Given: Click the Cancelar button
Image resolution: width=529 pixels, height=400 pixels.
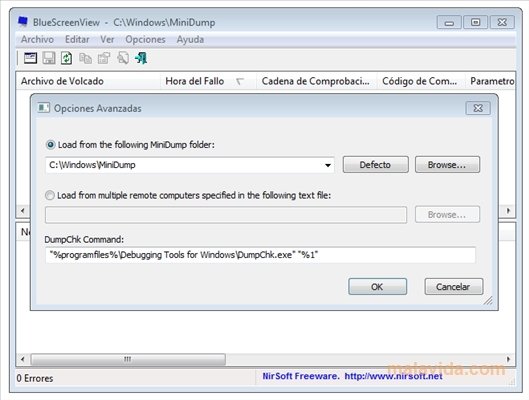Looking at the screenshot, I should point(453,287).
